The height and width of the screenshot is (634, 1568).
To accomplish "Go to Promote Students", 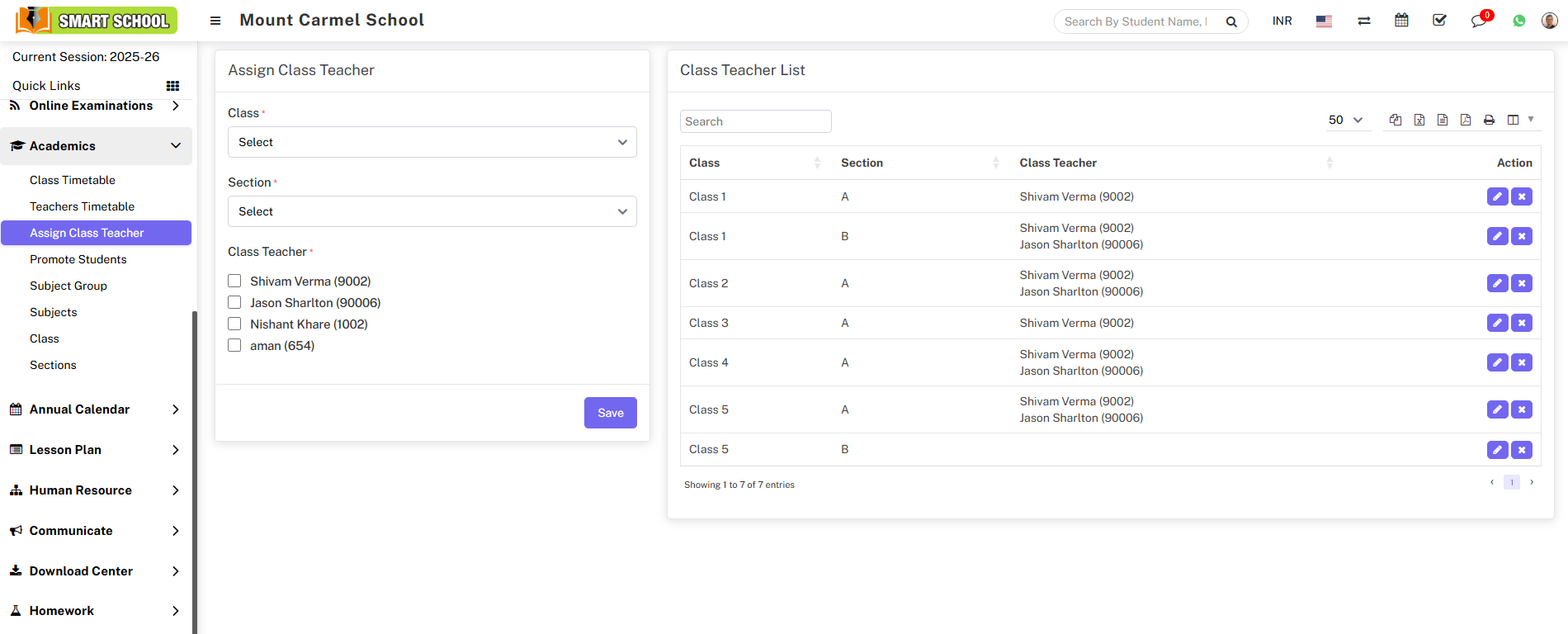I will [x=78, y=259].
